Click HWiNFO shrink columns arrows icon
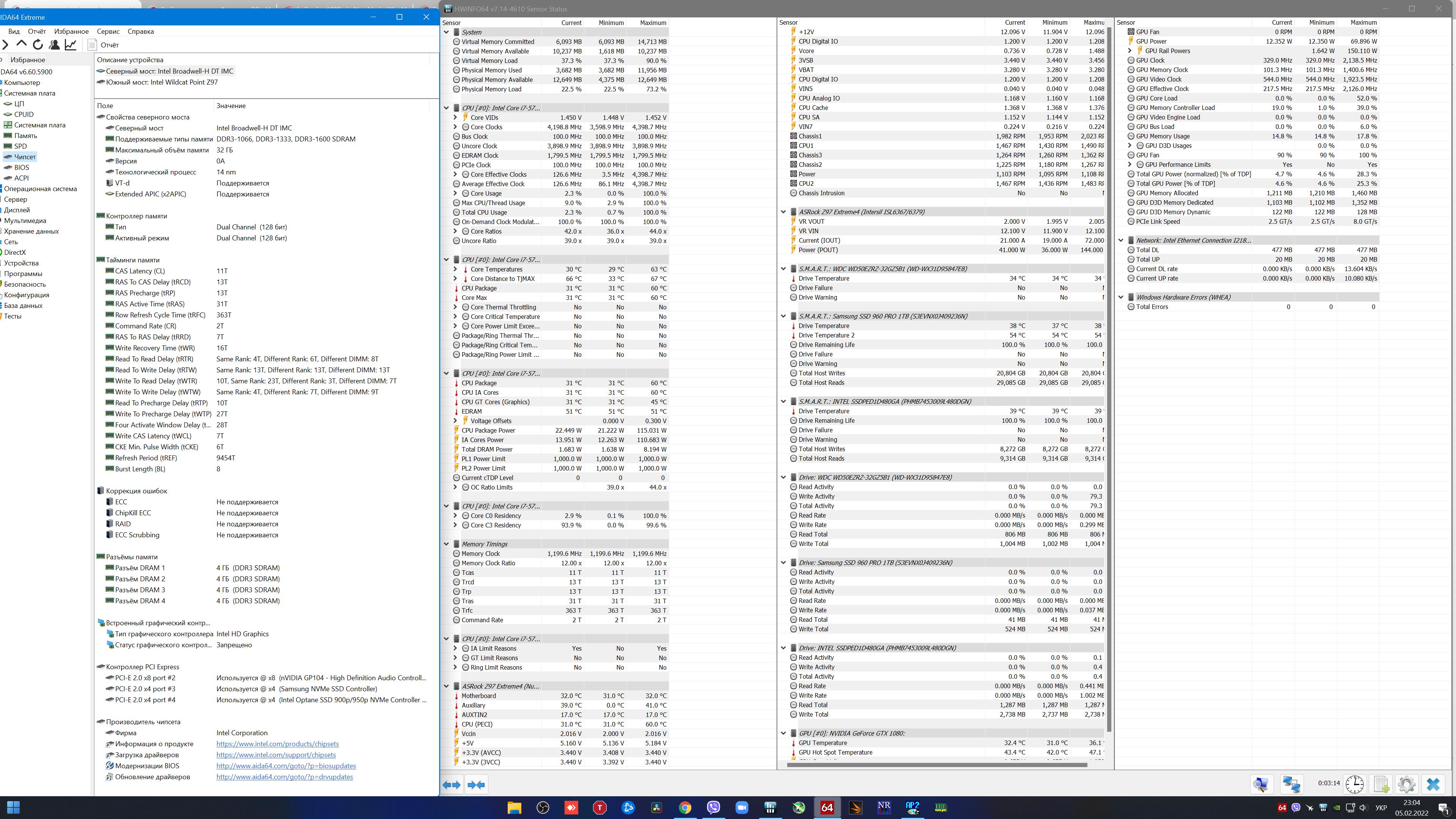 click(x=477, y=784)
